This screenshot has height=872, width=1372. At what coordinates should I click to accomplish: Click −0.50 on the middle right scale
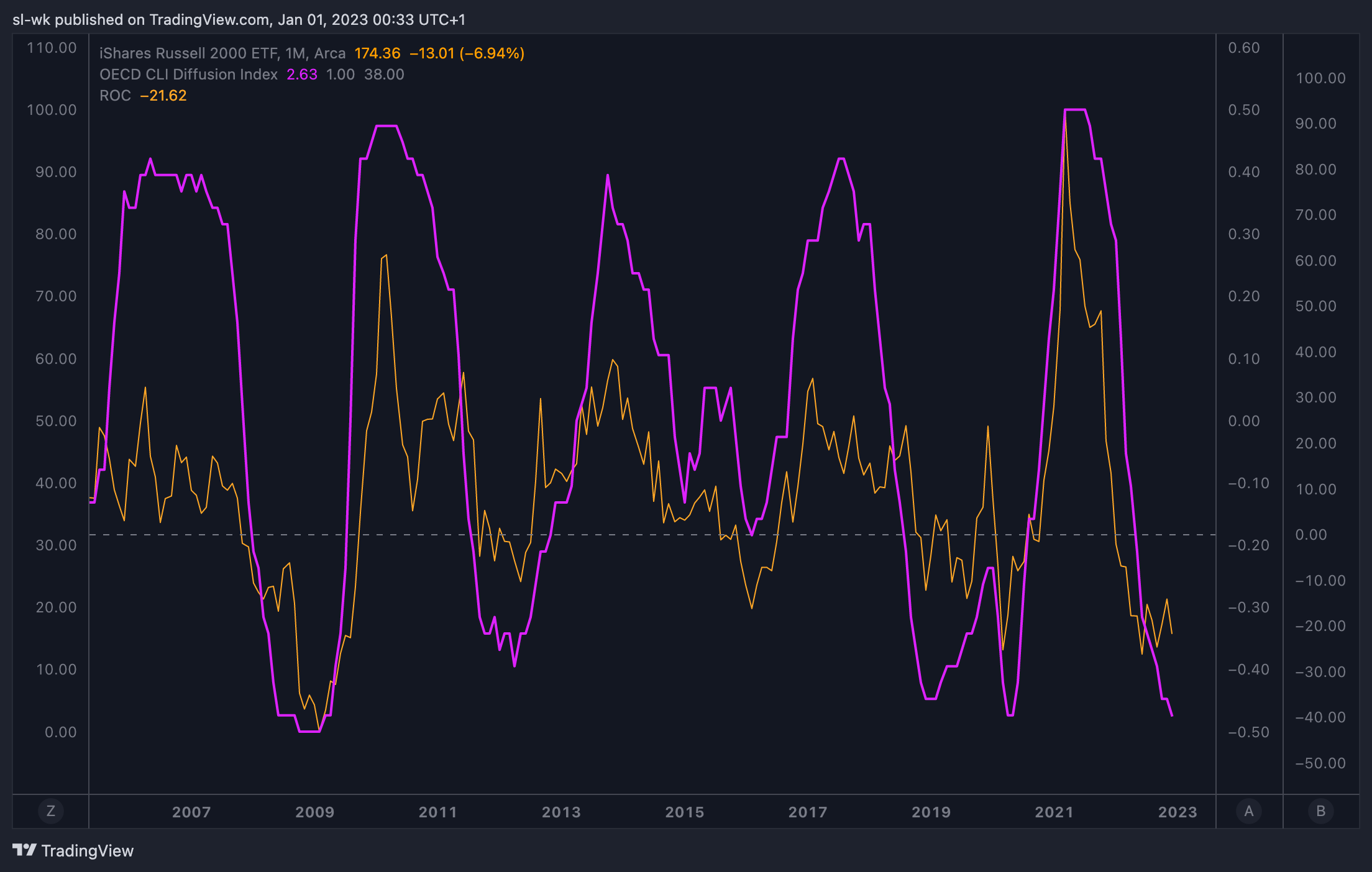(1248, 732)
